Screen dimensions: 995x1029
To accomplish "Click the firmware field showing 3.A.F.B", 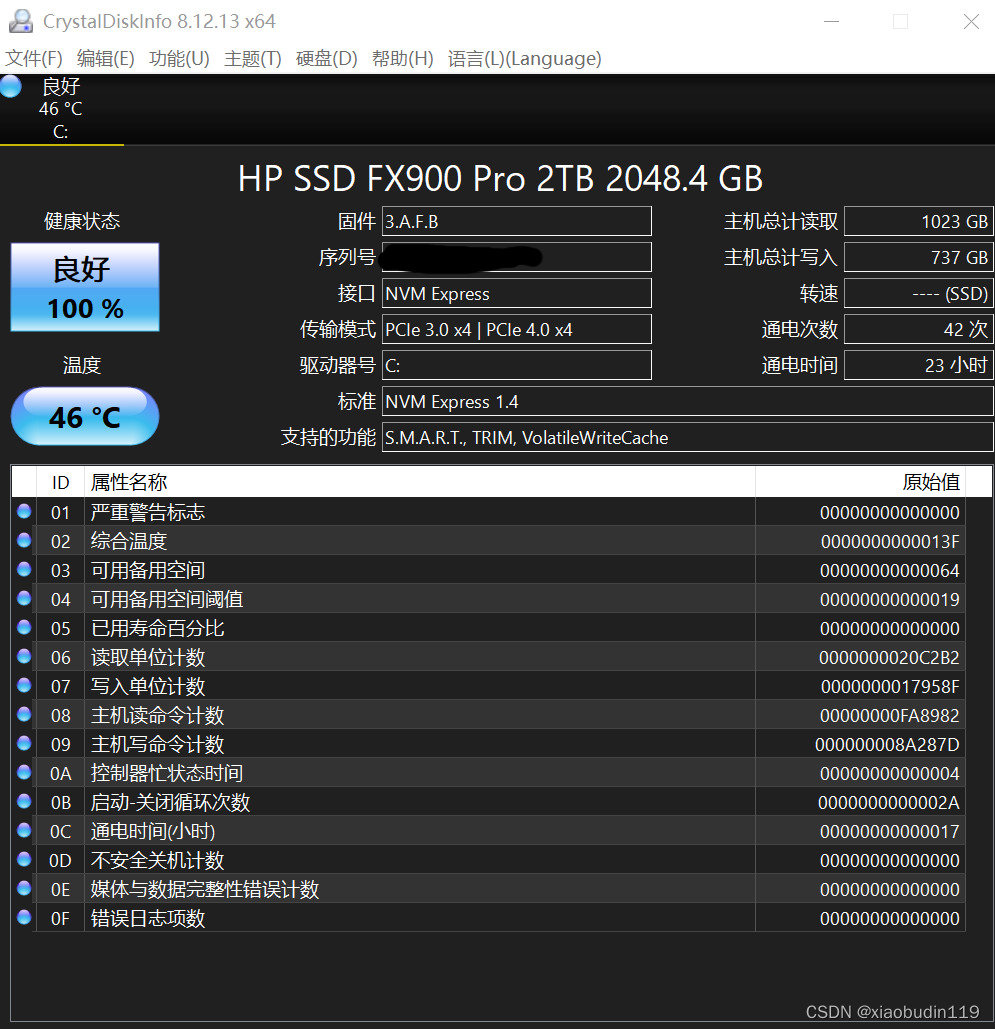I will click(517, 221).
